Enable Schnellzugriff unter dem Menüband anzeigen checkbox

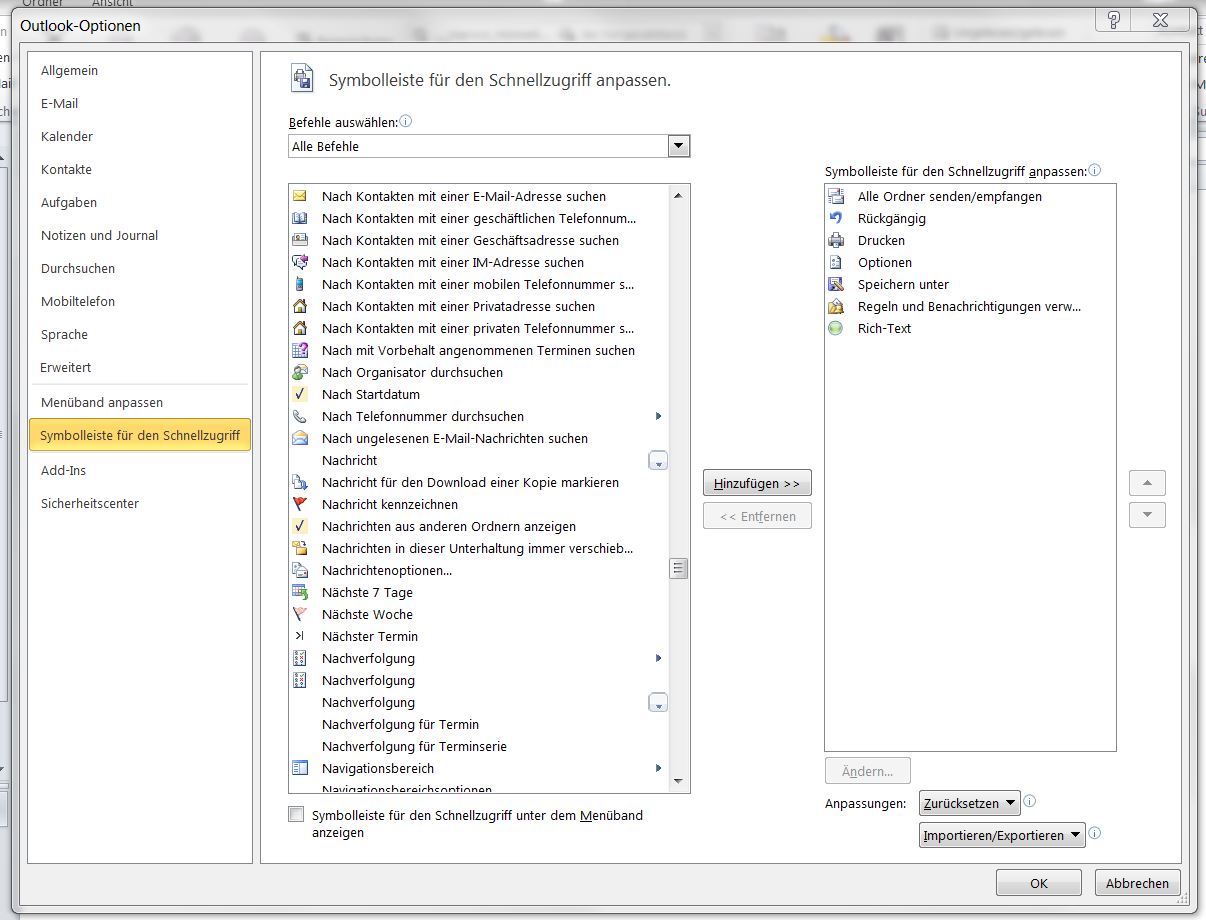click(296, 814)
